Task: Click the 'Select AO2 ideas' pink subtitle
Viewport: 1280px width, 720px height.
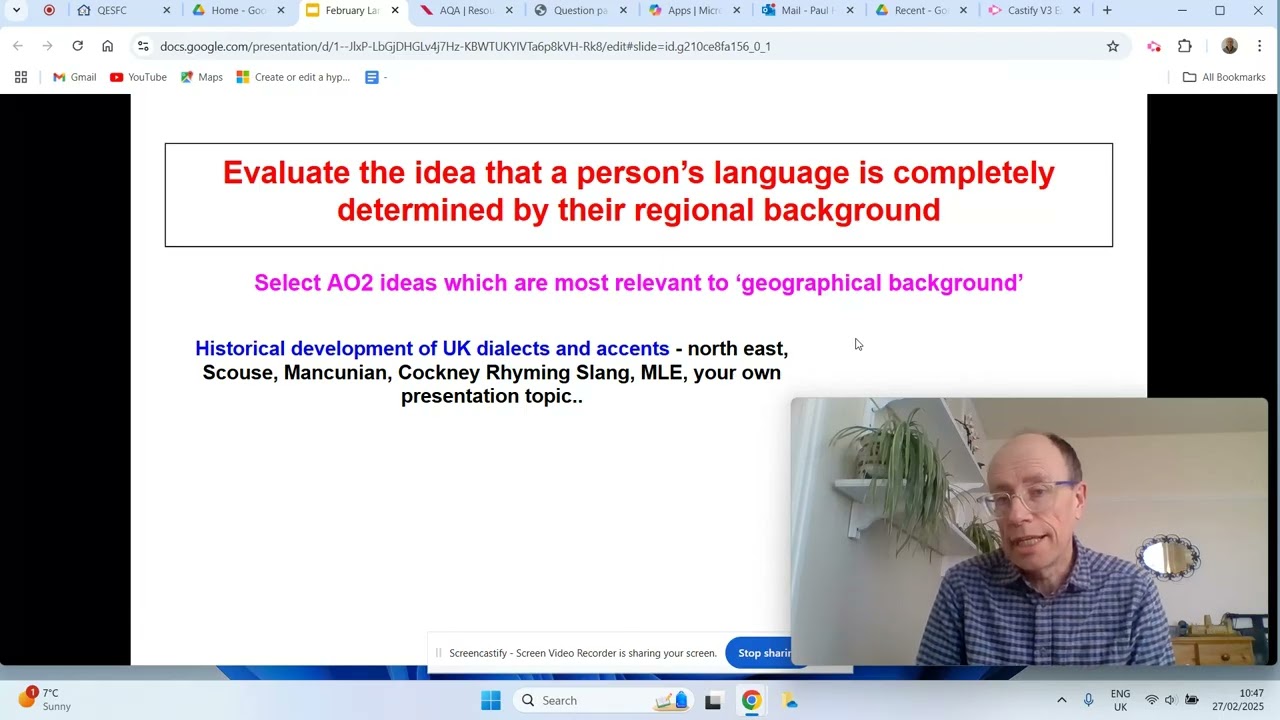Action: pyautogui.click(x=639, y=283)
